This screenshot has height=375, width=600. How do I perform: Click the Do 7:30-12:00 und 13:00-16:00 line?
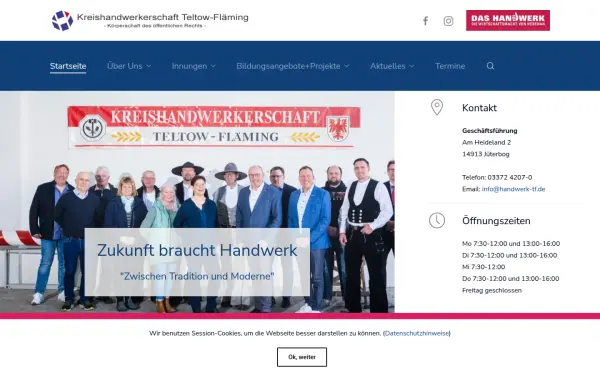(511, 279)
